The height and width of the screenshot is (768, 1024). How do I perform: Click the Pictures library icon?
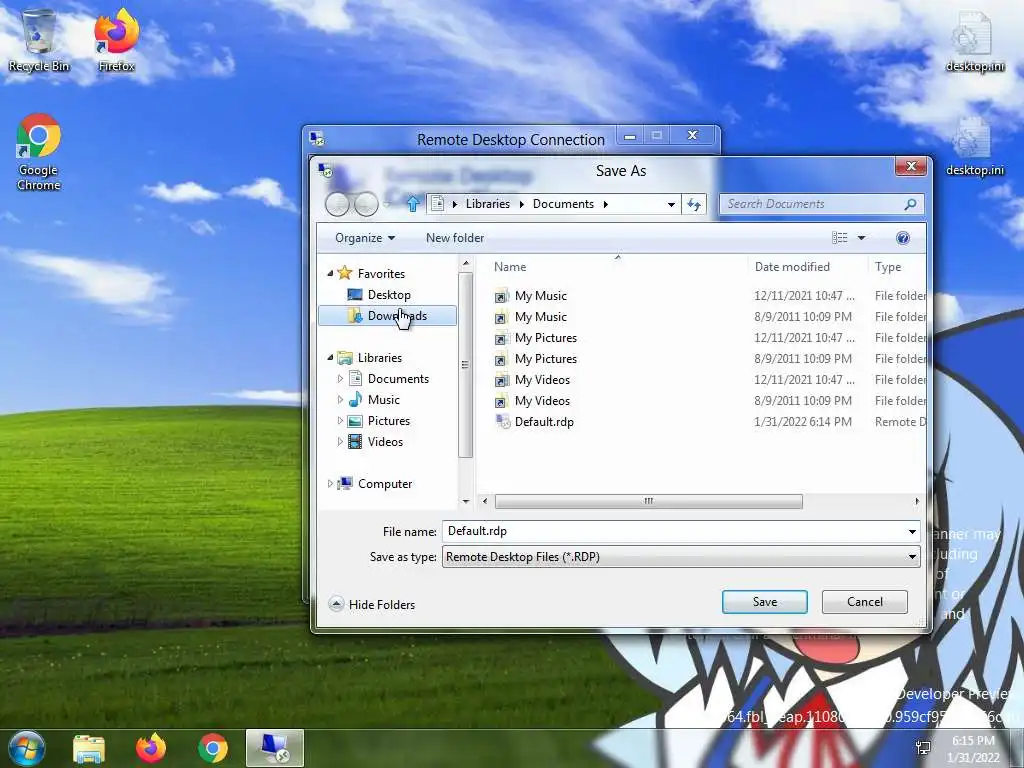355,421
